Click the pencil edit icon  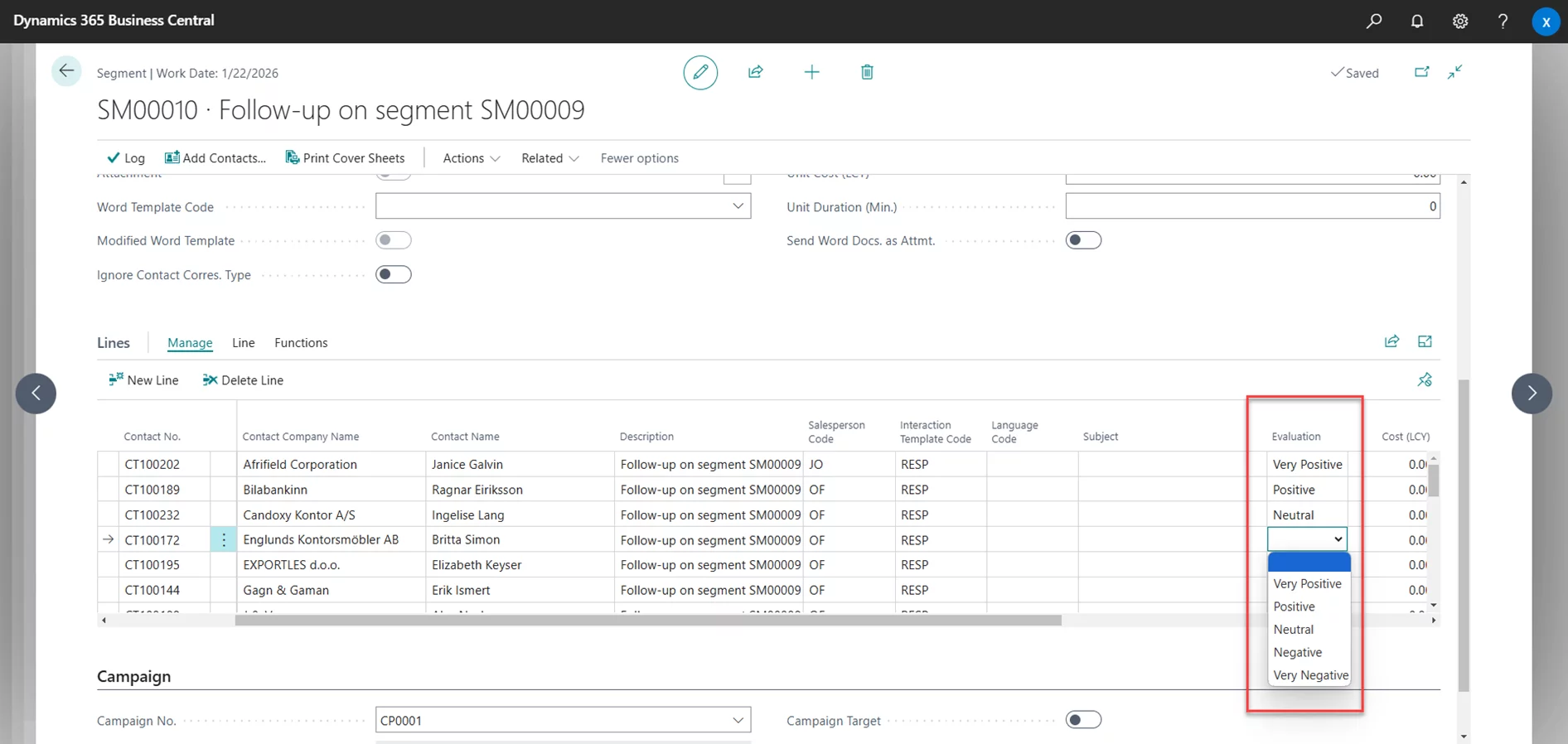(x=700, y=73)
